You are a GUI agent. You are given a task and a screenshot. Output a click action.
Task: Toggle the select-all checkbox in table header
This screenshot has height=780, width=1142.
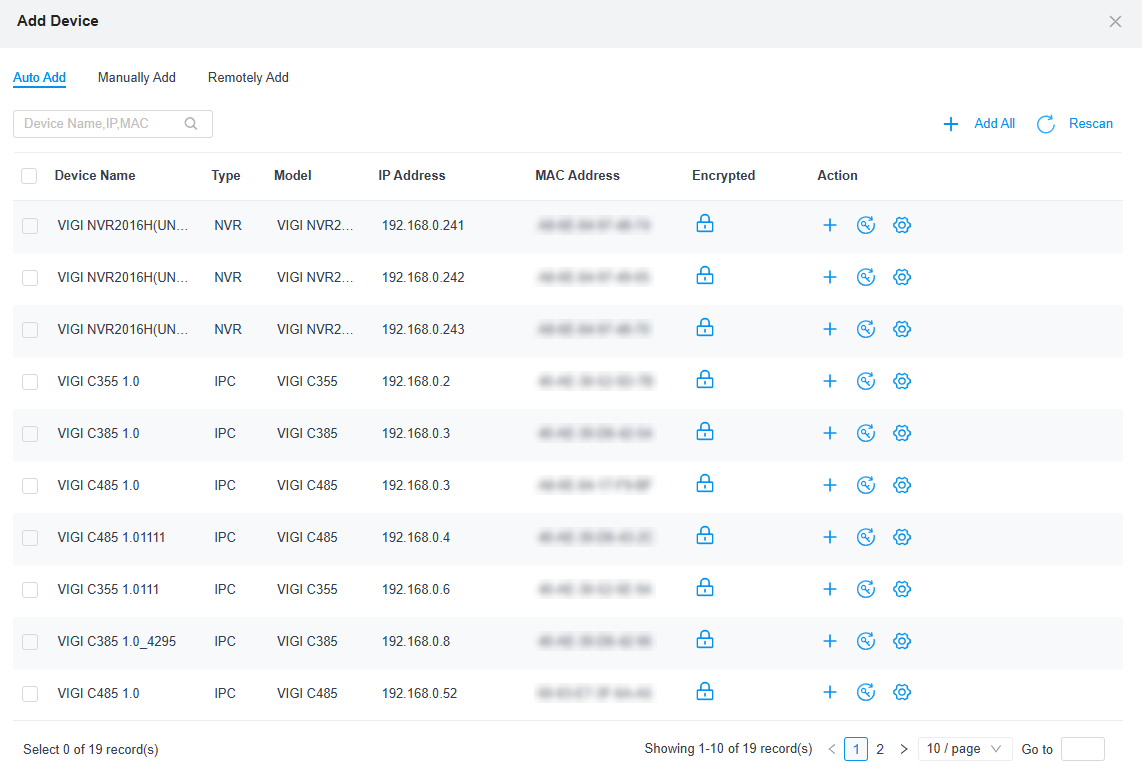(29, 175)
